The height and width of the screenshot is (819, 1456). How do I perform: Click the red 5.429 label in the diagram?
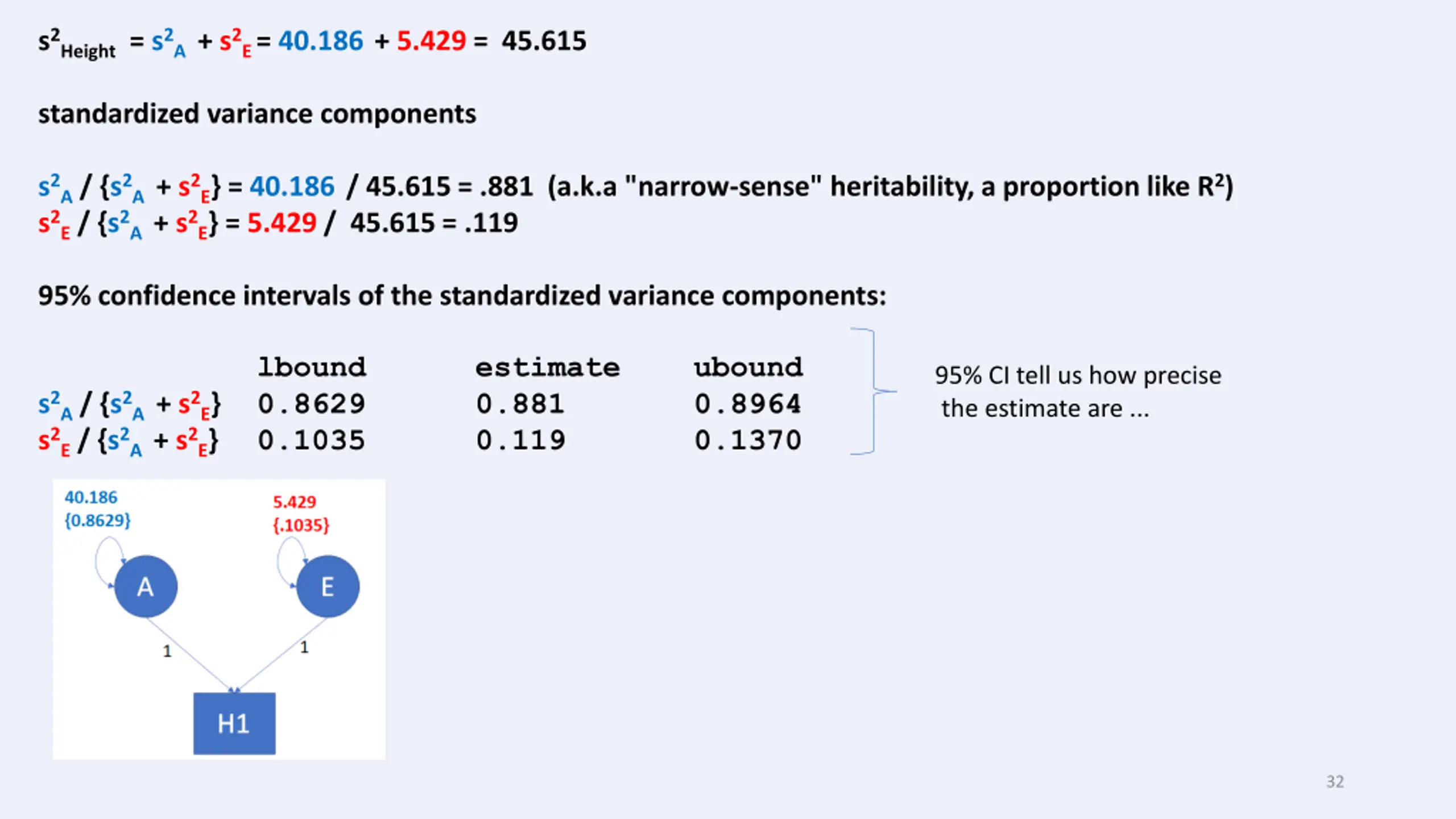(x=295, y=502)
